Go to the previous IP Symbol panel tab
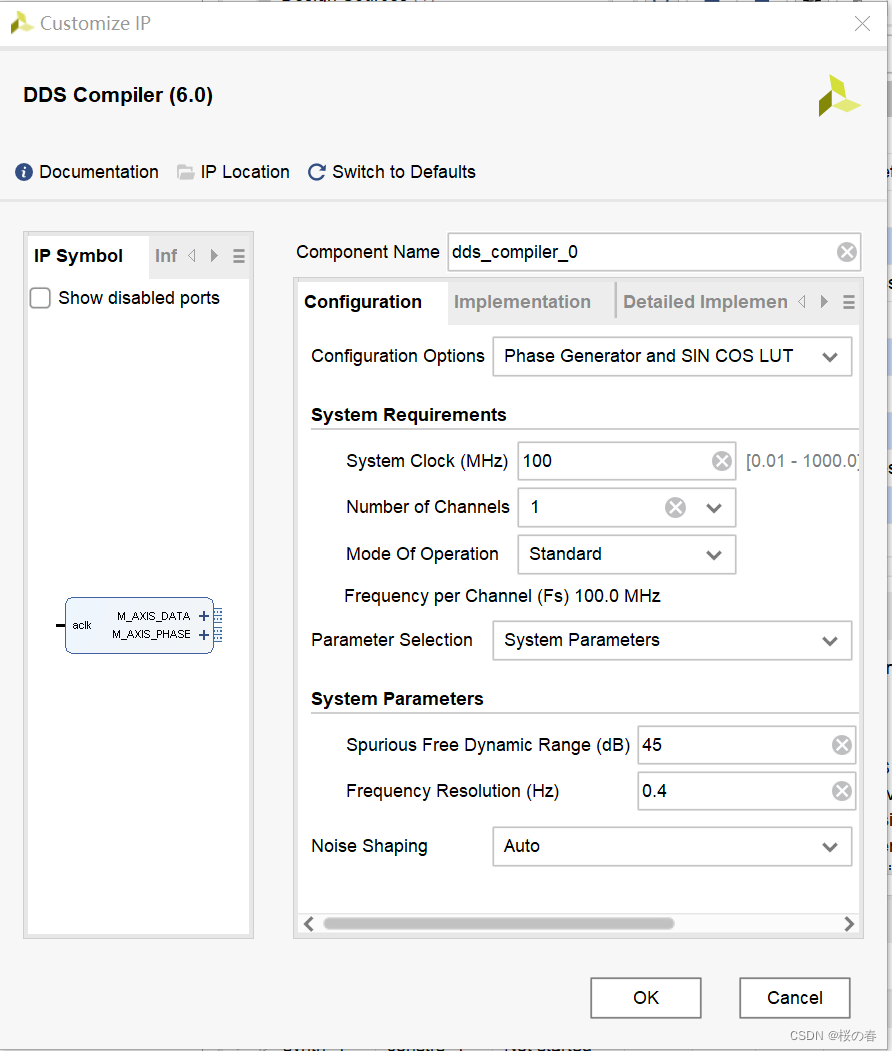The image size is (892, 1051). 192,255
